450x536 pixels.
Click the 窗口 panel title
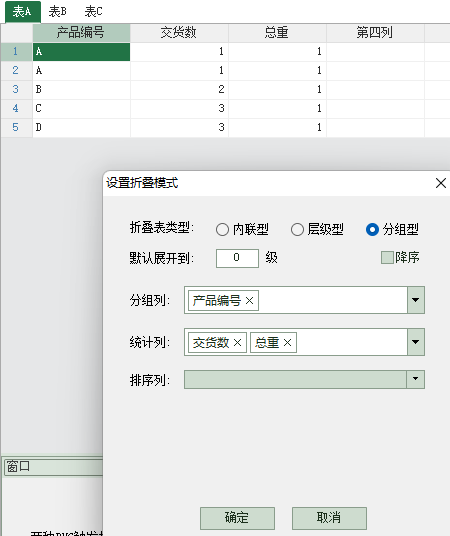click(18, 466)
